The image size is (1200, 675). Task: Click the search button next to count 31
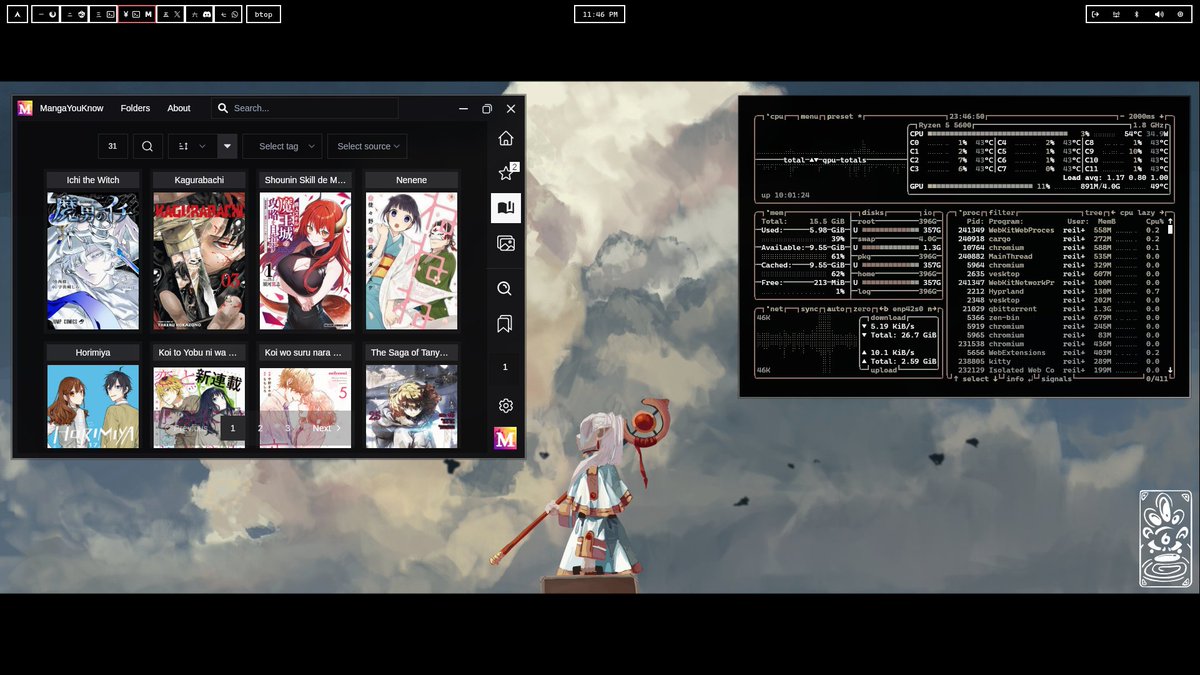(147, 146)
